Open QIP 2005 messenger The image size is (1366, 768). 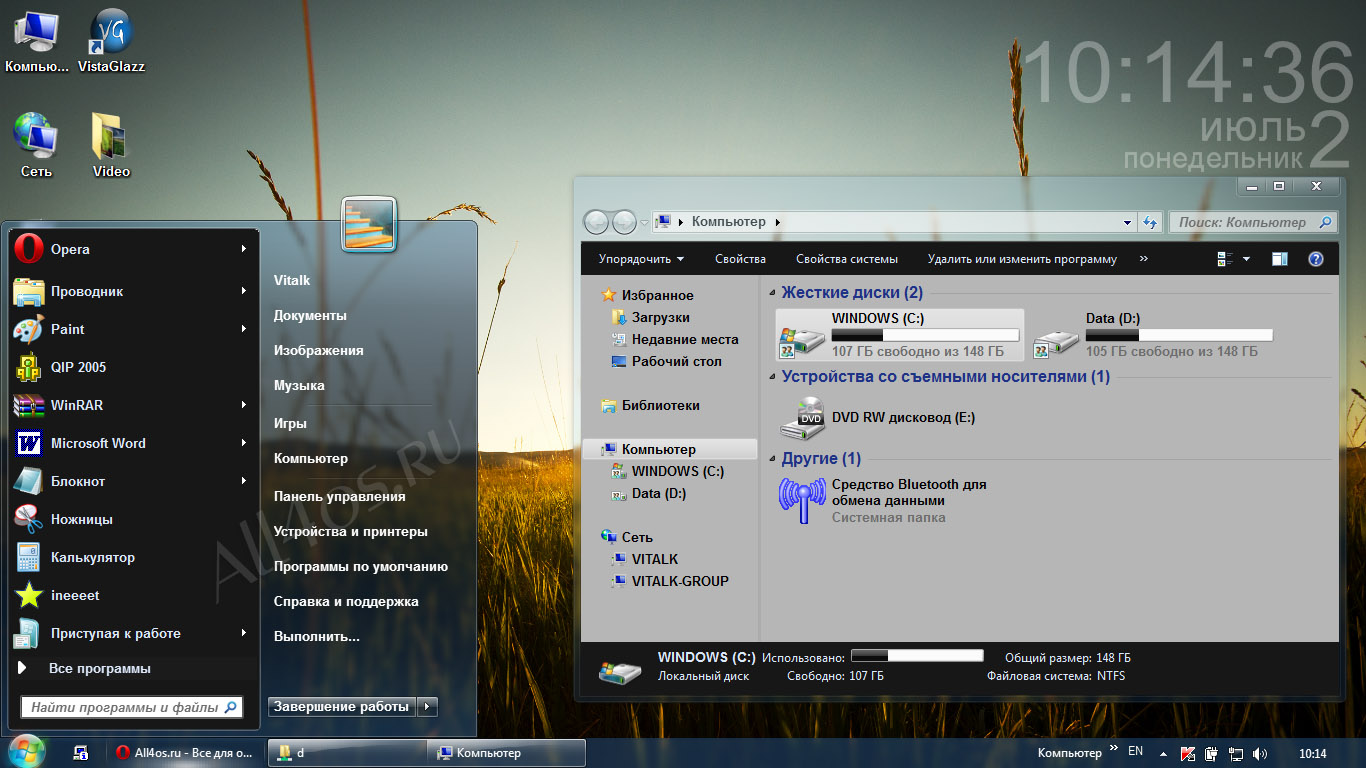[x=133, y=367]
